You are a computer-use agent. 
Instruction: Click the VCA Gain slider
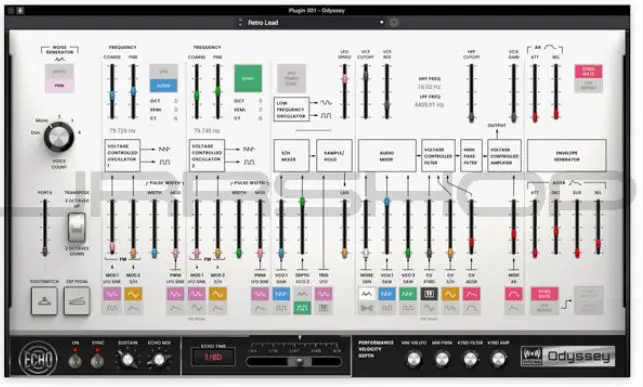[x=514, y=93]
